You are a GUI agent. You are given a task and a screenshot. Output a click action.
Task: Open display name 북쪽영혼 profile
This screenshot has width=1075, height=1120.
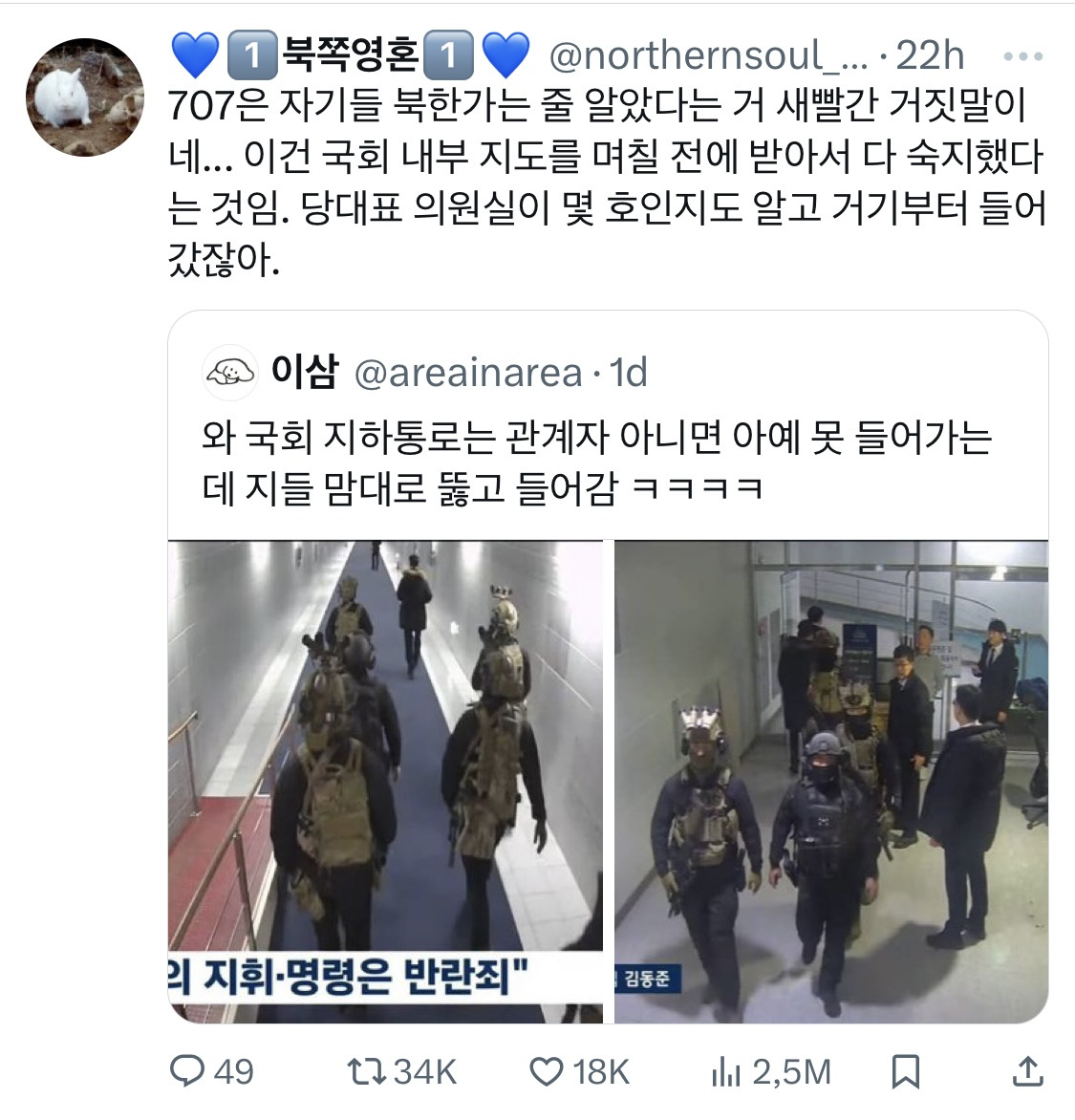pos(351,55)
